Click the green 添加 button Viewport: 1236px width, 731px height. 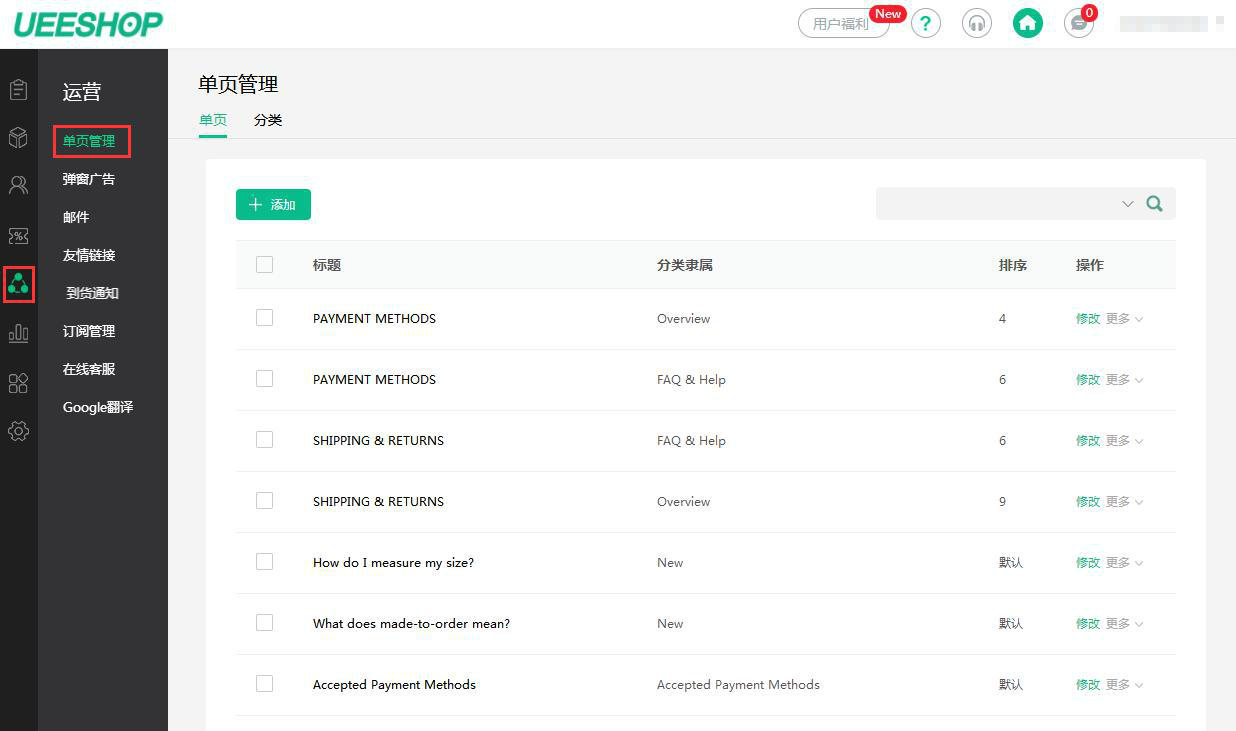coord(273,204)
